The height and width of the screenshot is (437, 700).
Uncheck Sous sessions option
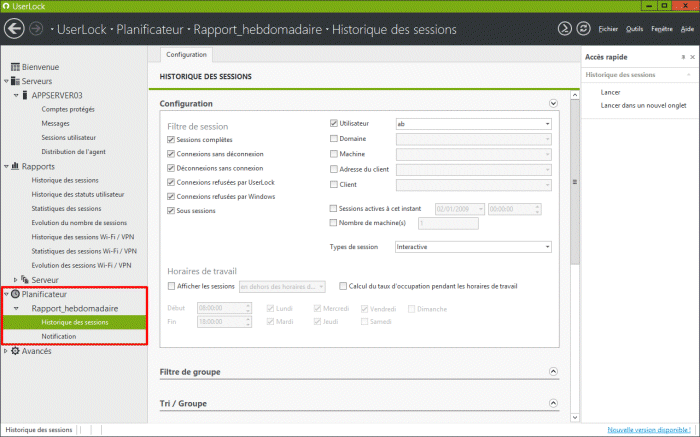tap(171, 211)
